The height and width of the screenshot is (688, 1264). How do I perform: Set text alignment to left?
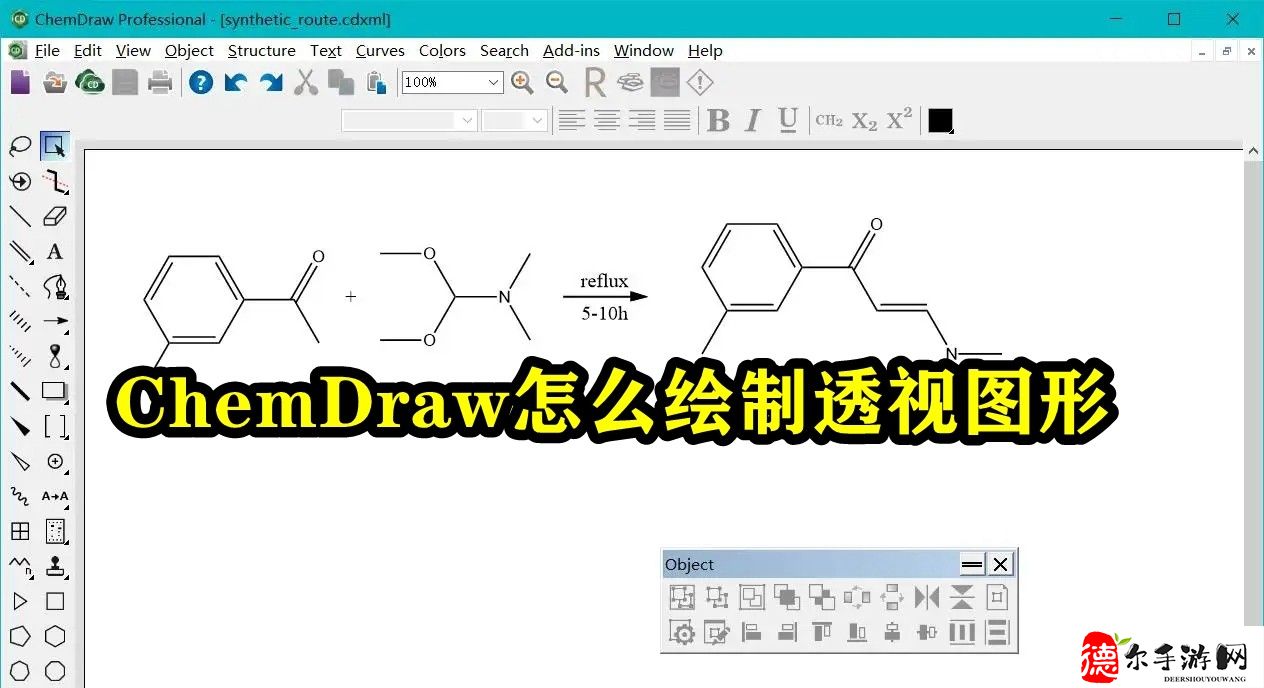(572, 120)
